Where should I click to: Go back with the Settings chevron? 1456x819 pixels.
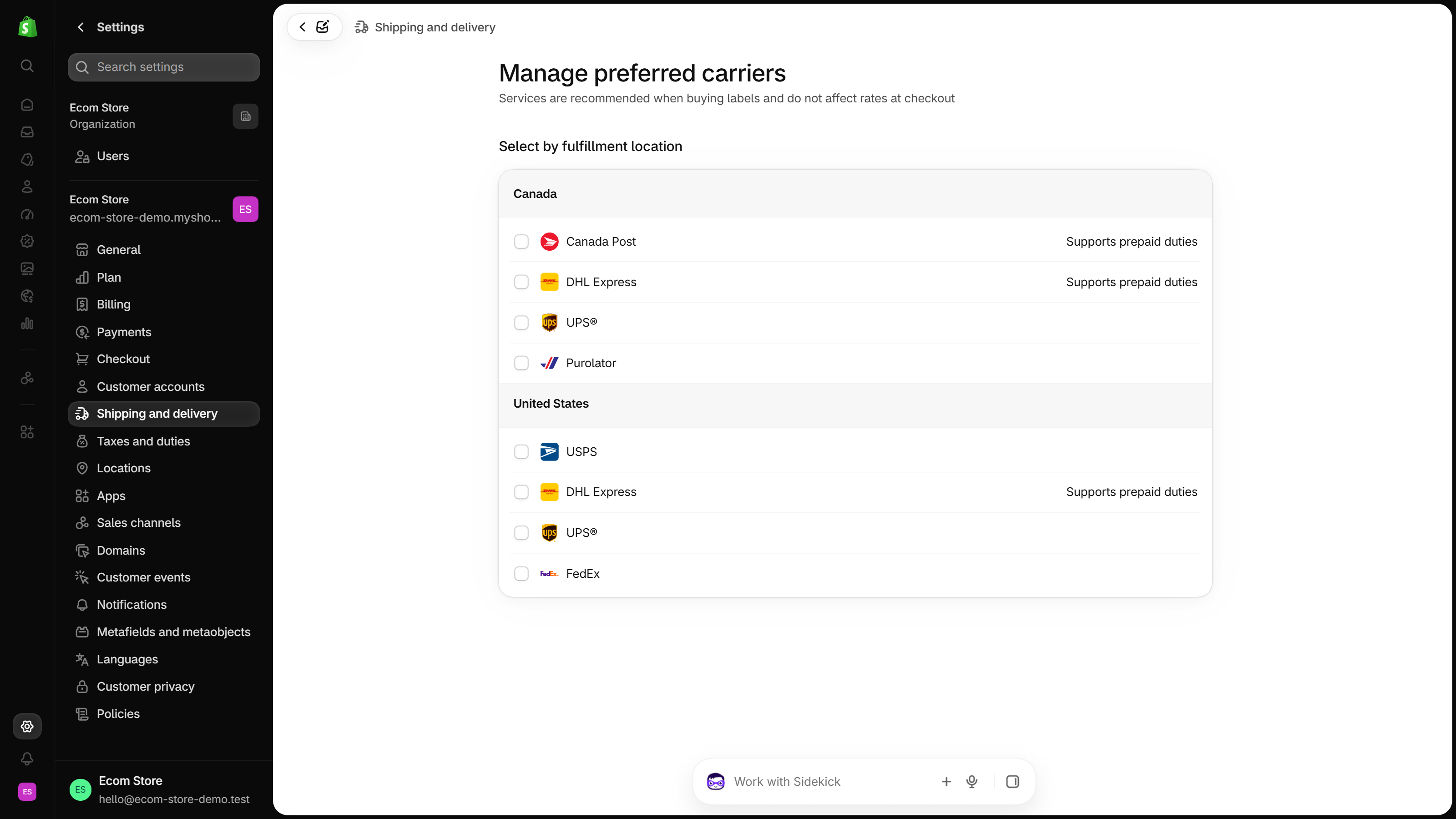[81, 26]
